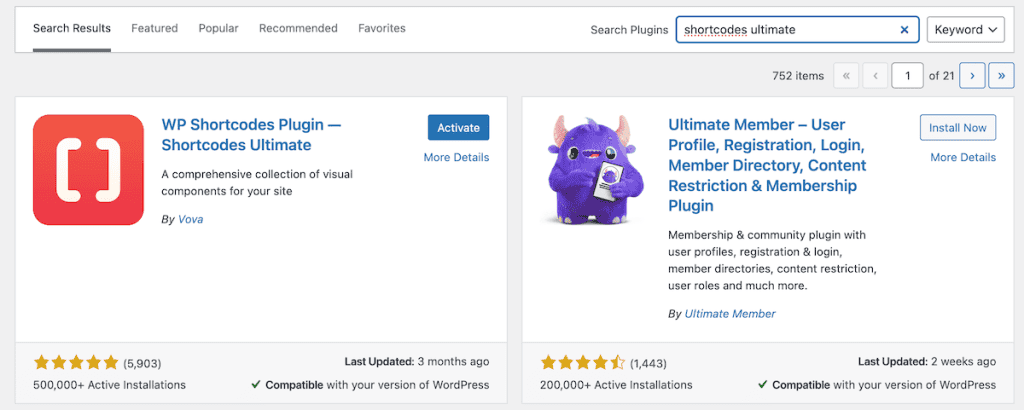Go to the next results page
The width and height of the screenshot is (1024, 410).
point(972,75)
